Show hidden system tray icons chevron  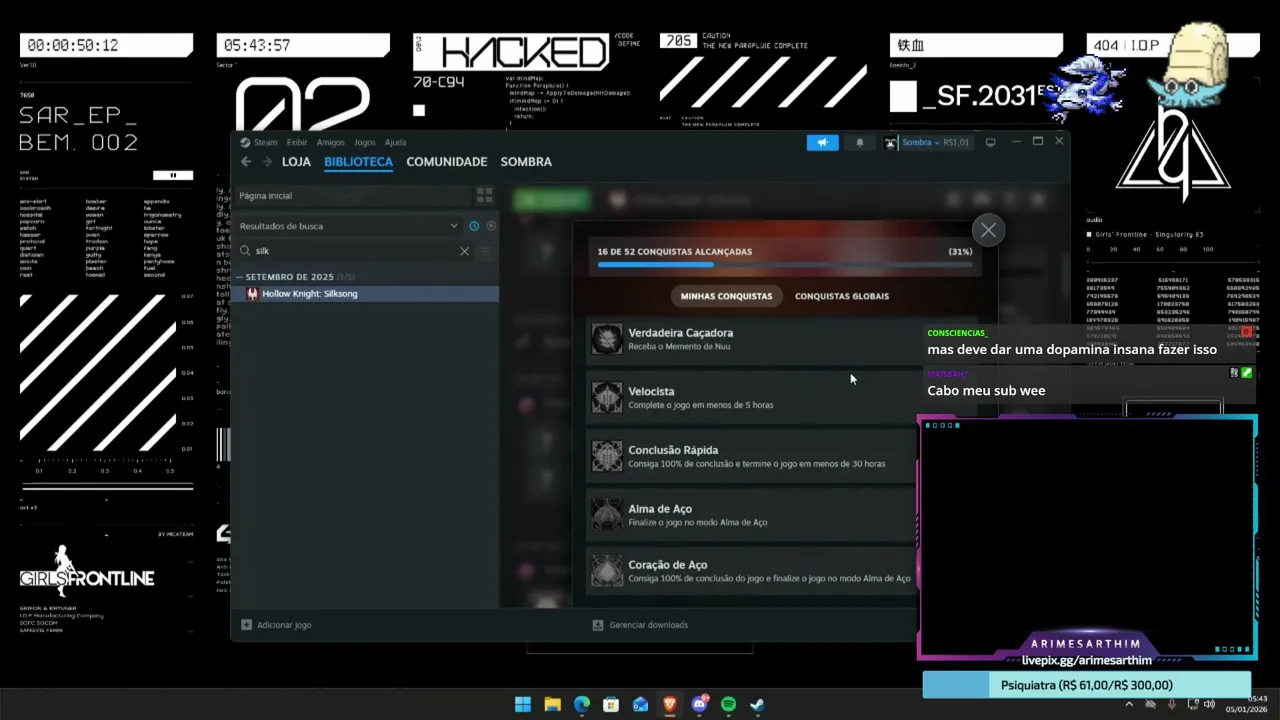[1130, 704]
